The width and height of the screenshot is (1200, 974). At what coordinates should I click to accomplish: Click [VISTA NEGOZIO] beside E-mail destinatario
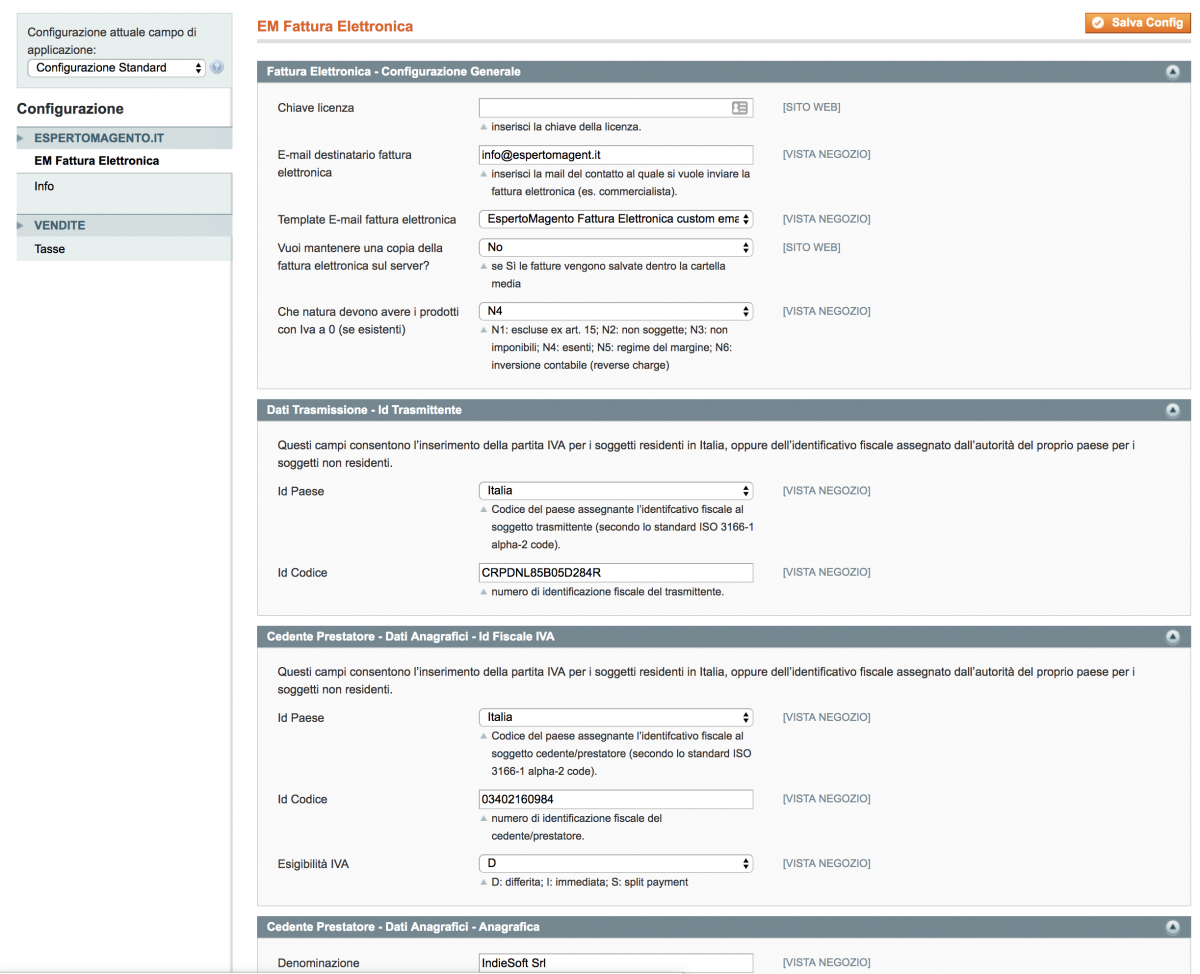tap(826, 154)
